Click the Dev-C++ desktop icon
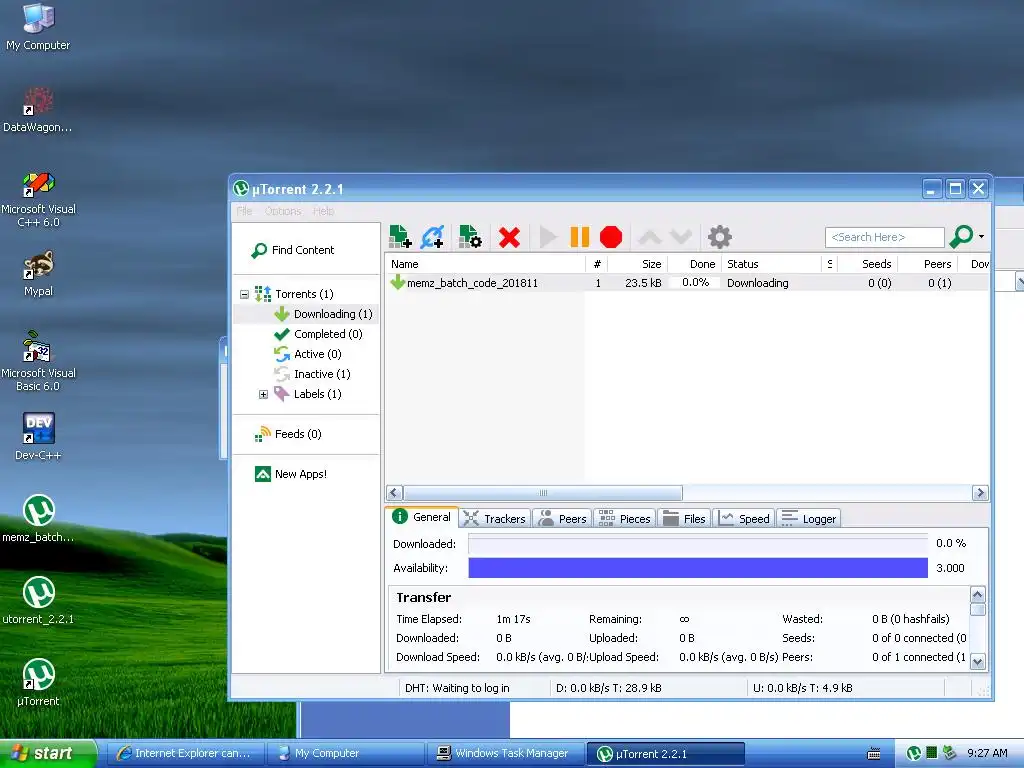The height and width of the screenshot is (768, 1024). tap(38, 436)
